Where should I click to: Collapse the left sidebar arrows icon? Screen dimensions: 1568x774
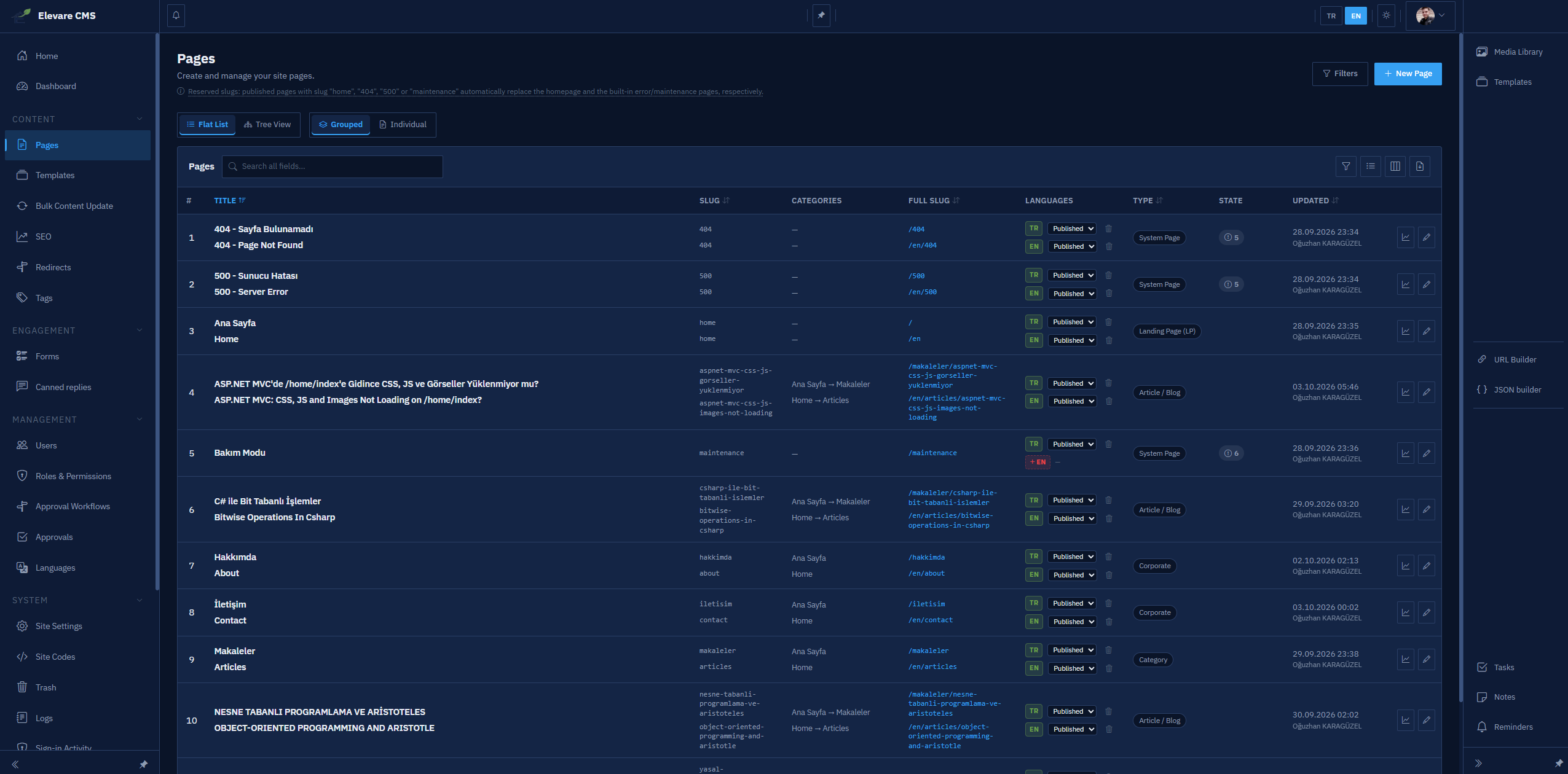pyautogui.click(x=15, y=764)
